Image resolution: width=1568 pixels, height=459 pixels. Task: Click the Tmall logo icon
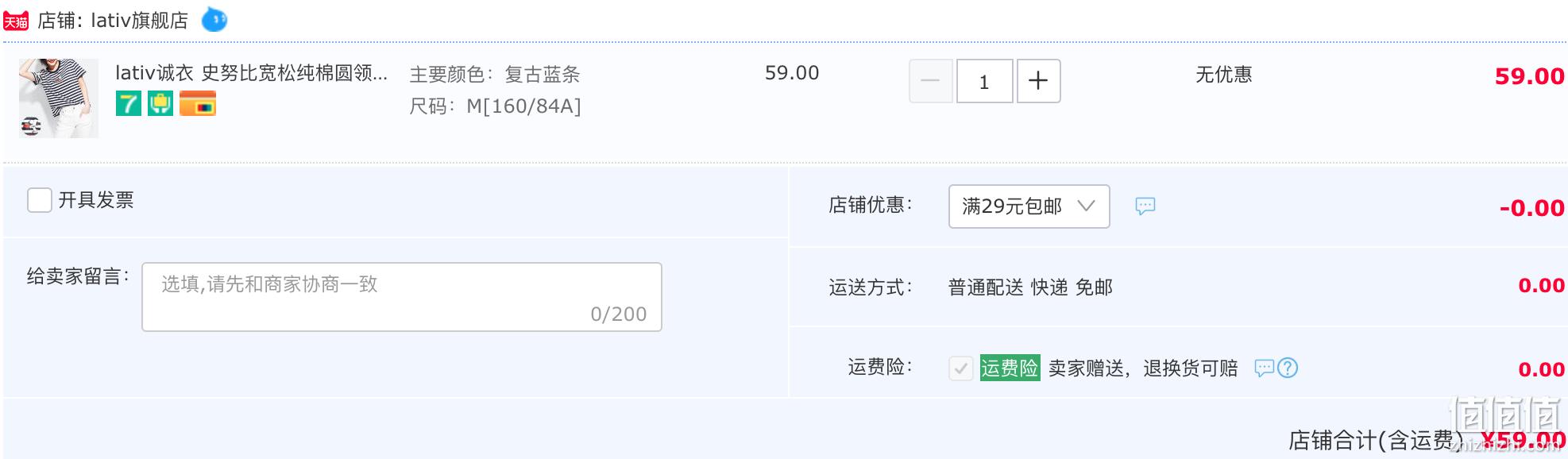(x=16, y=21)
